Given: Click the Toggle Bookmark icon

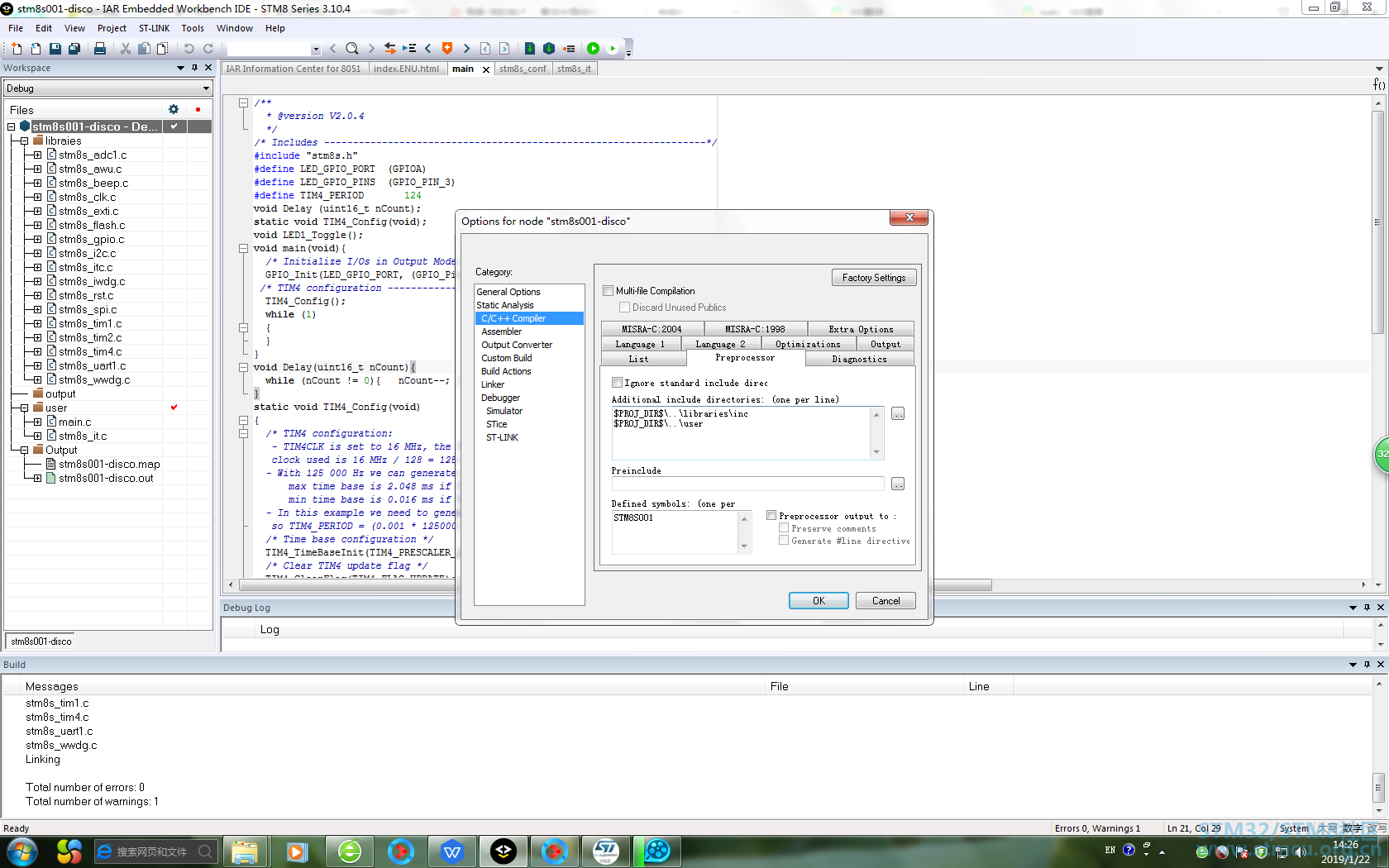Looking at the screenshot, I should (447, 48).
